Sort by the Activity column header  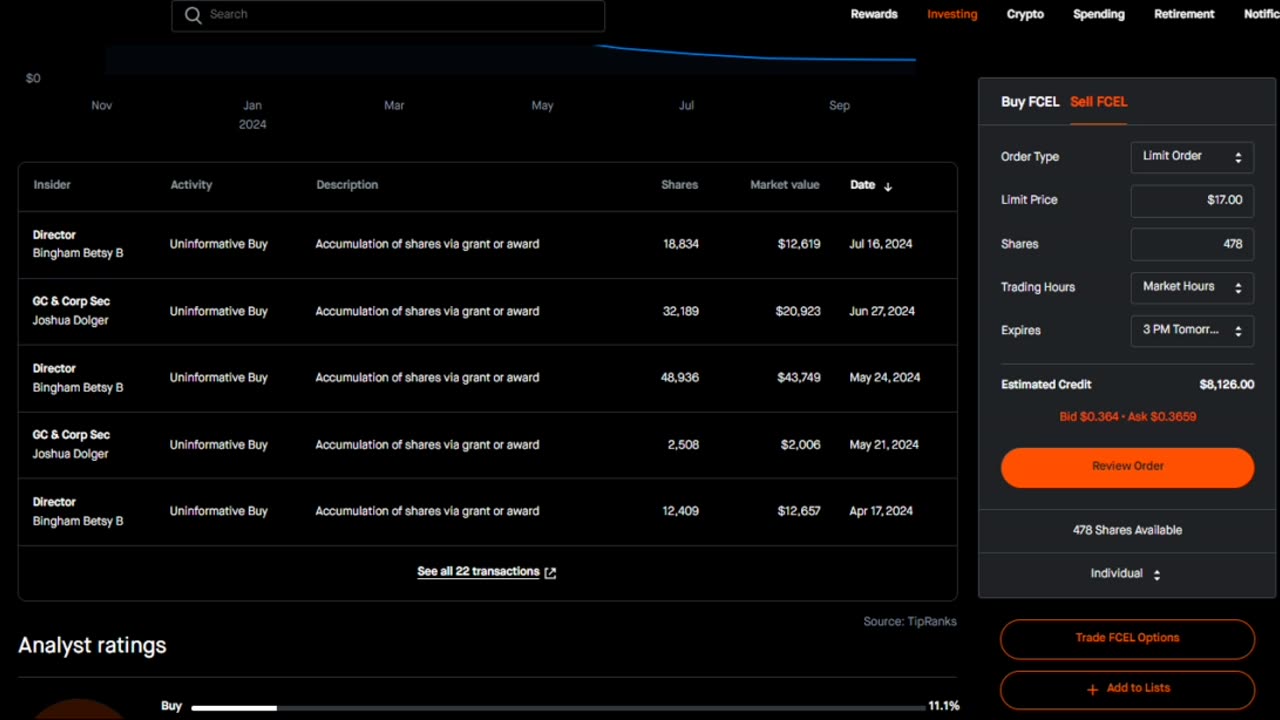[x=191, y=185]
